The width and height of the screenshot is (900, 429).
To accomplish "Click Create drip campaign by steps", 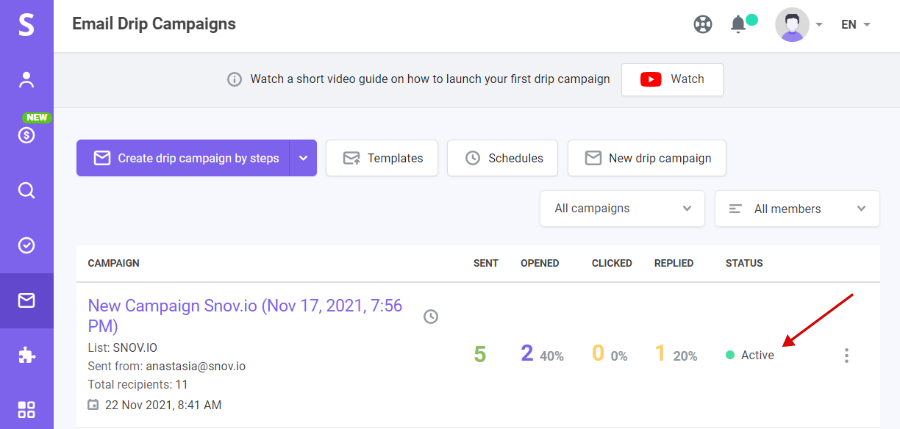I will (x=183, y=158).
